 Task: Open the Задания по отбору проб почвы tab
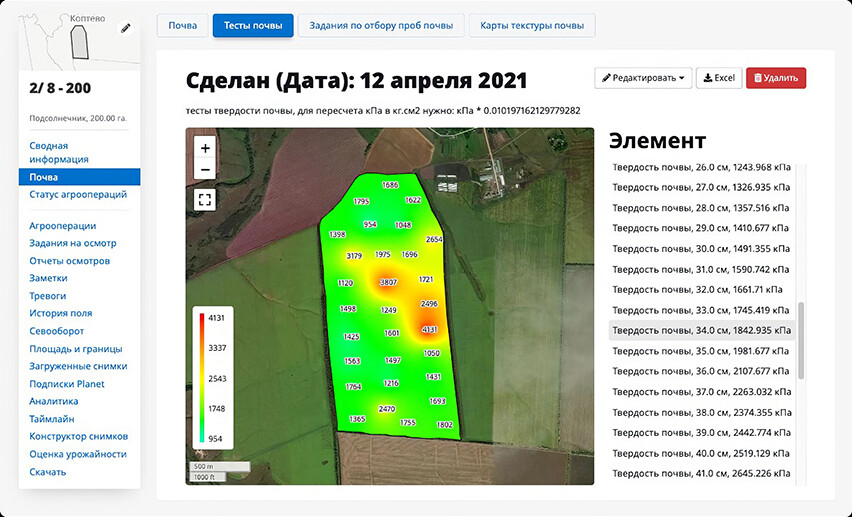pos(381,26)
